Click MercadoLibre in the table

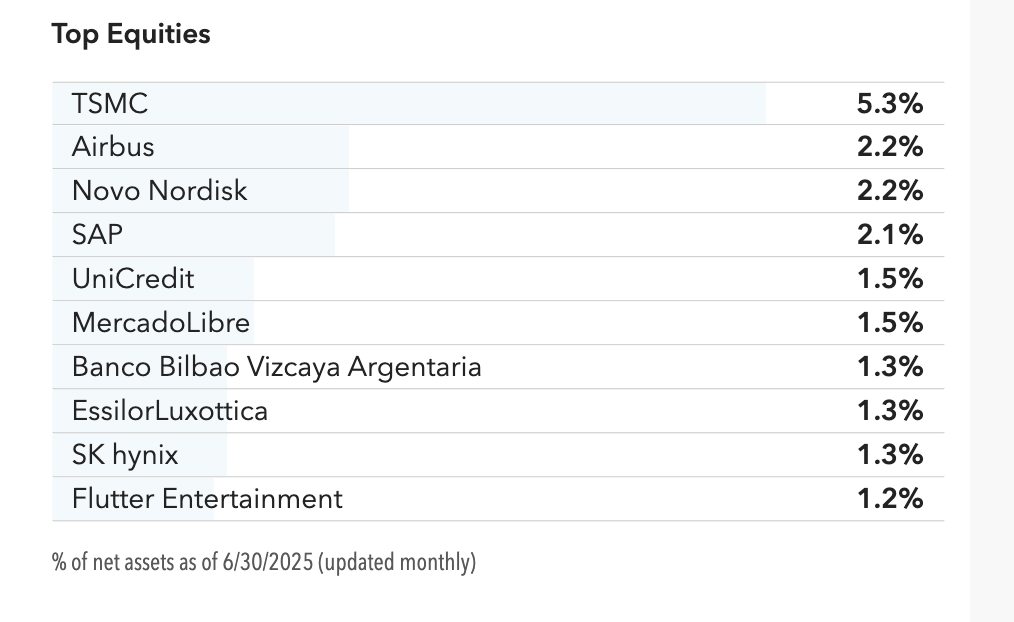point(161,323)
